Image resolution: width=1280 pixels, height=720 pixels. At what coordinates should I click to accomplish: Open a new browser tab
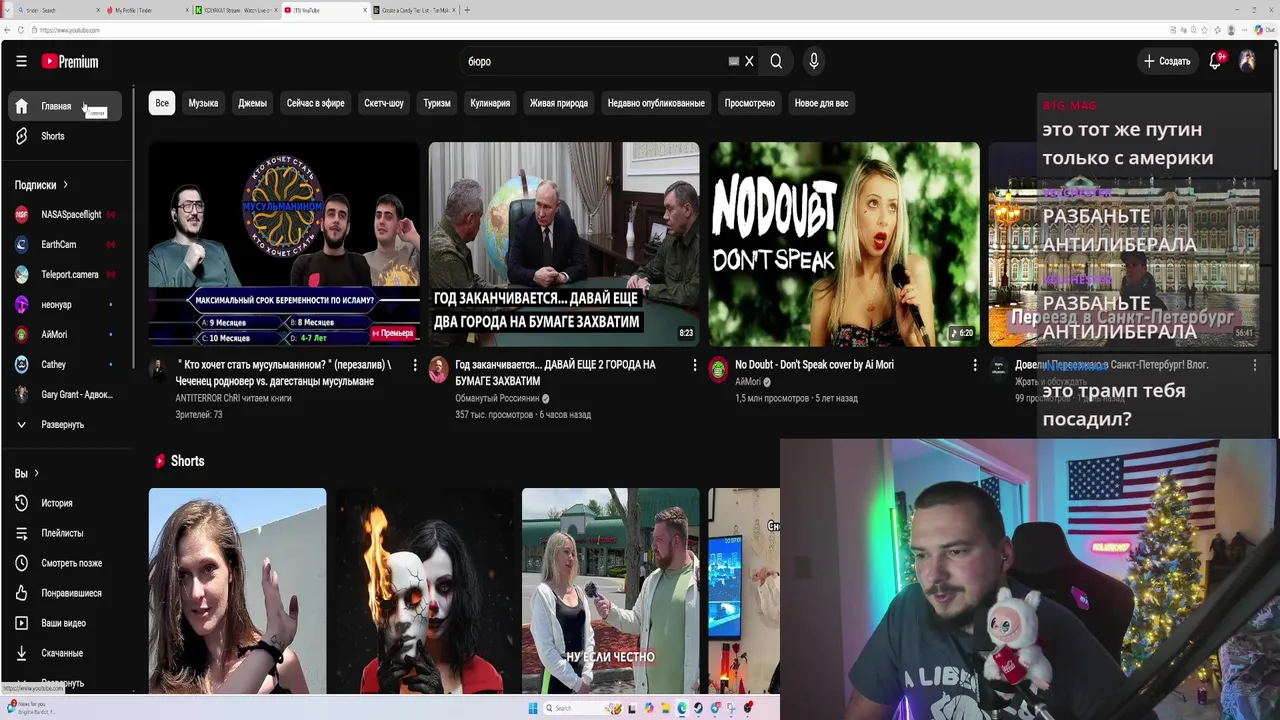coord(467,10)
